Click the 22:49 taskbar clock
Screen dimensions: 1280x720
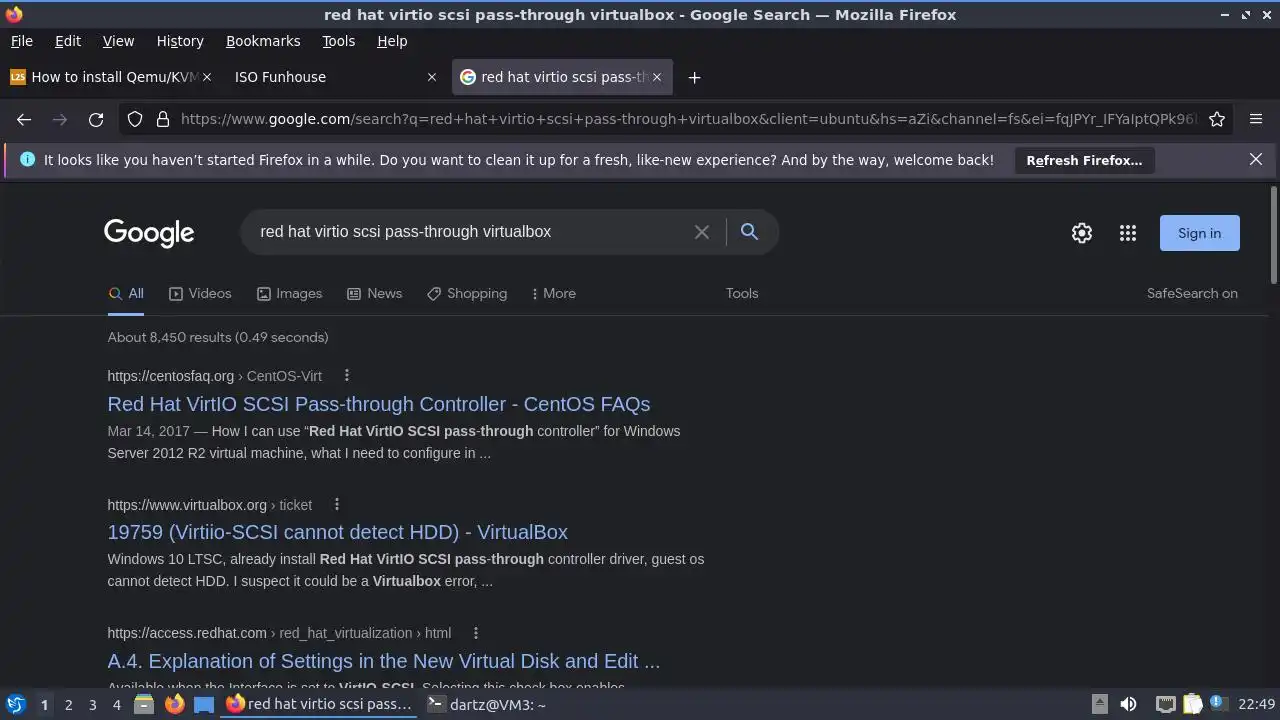coord(1256,704)
